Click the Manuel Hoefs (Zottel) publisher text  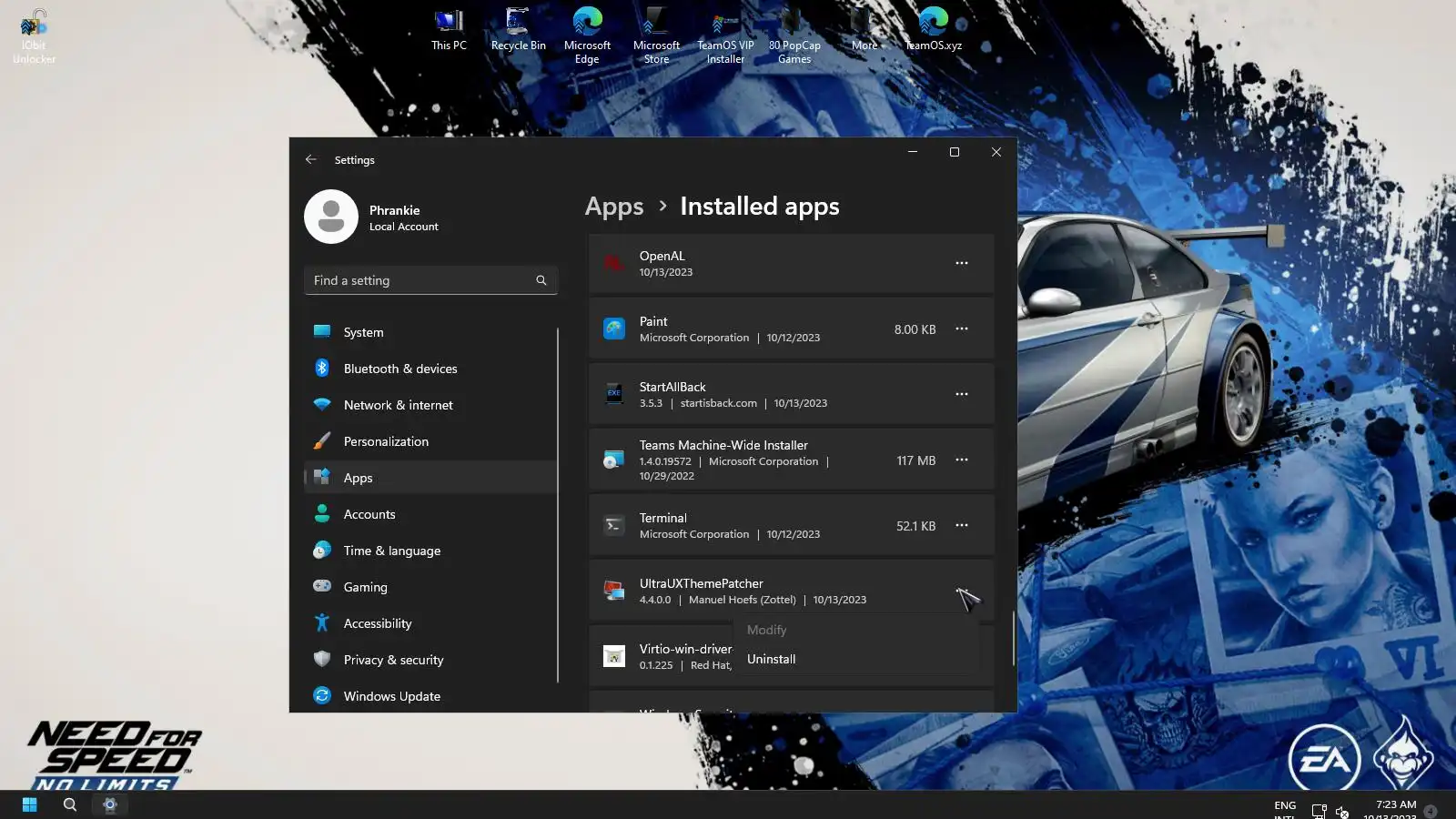pos(742,600)
